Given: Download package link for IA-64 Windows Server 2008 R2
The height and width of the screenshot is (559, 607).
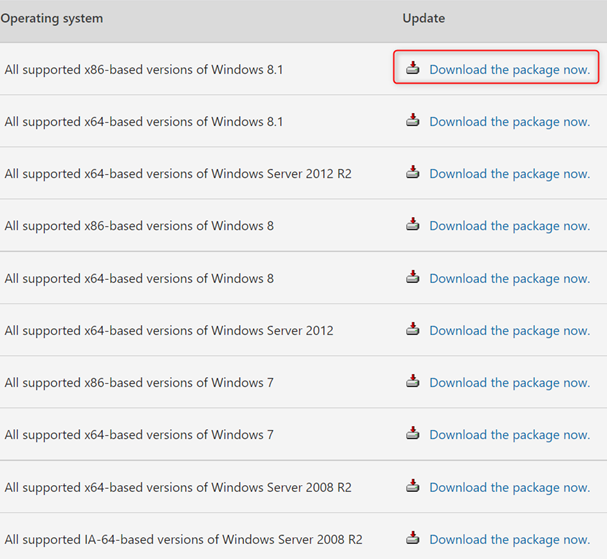Looking at the screenshot, I should [509, 540].
